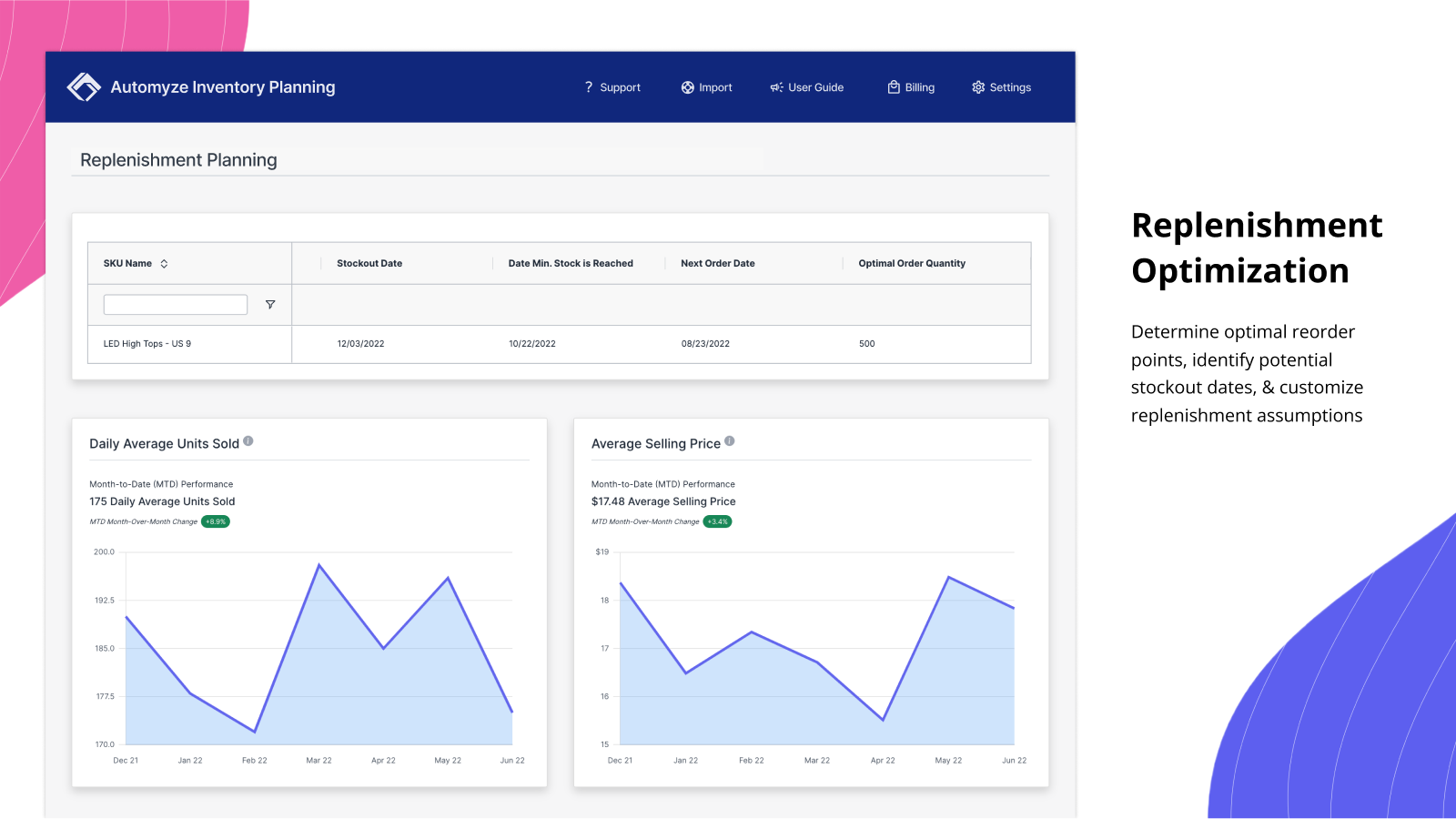Click the Replenishment Planning heading

click(178, 160)
